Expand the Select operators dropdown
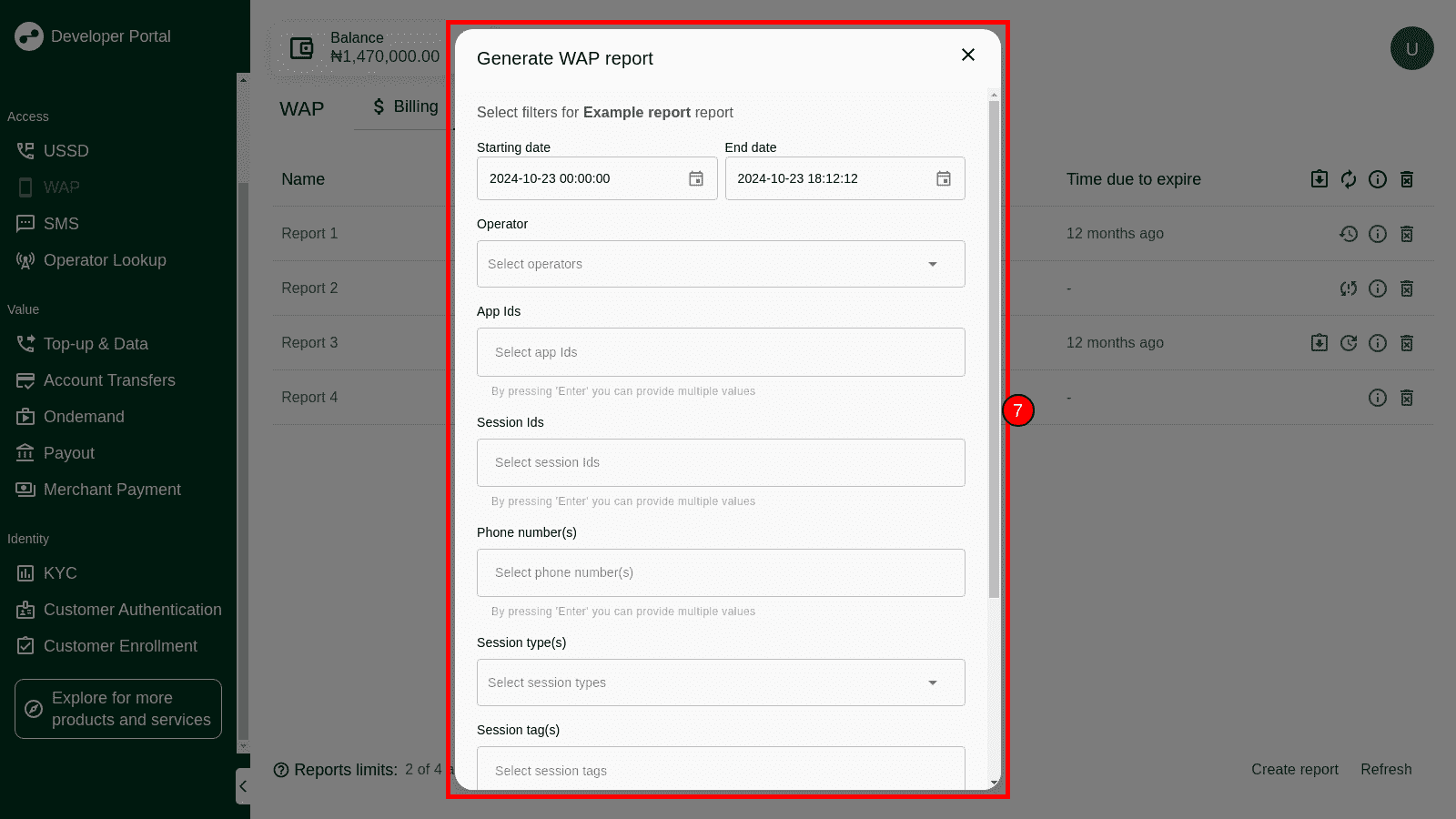Viewport: 1456px width, 819px height. (932, 264)
